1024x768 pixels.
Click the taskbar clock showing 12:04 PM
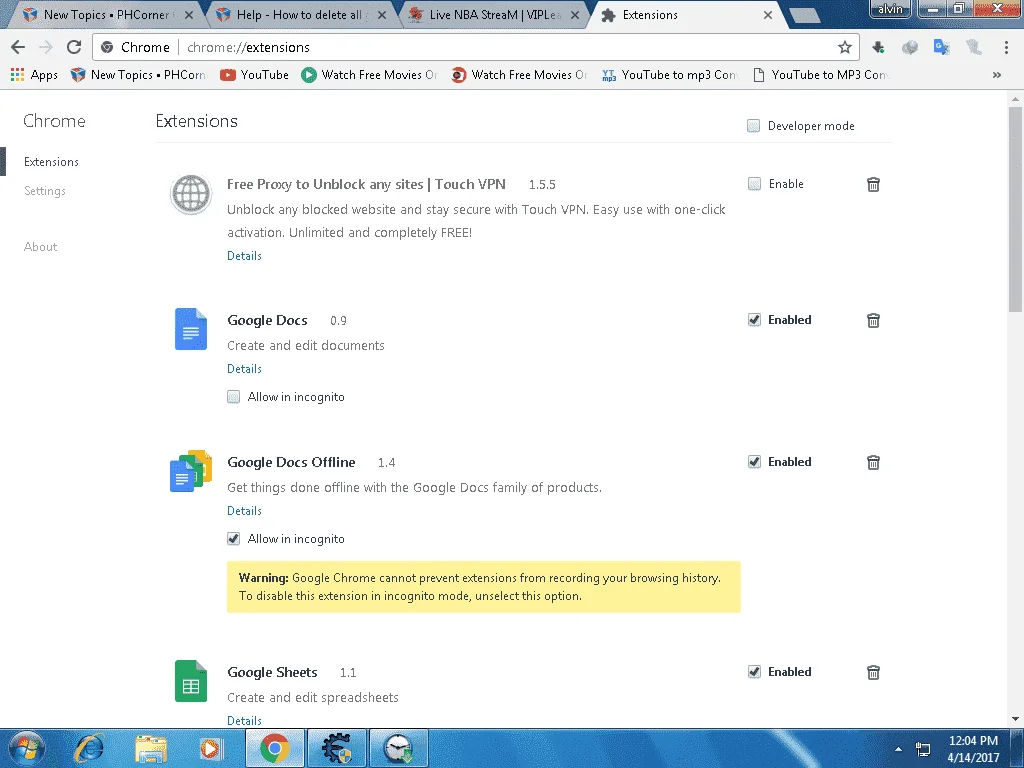973,749
